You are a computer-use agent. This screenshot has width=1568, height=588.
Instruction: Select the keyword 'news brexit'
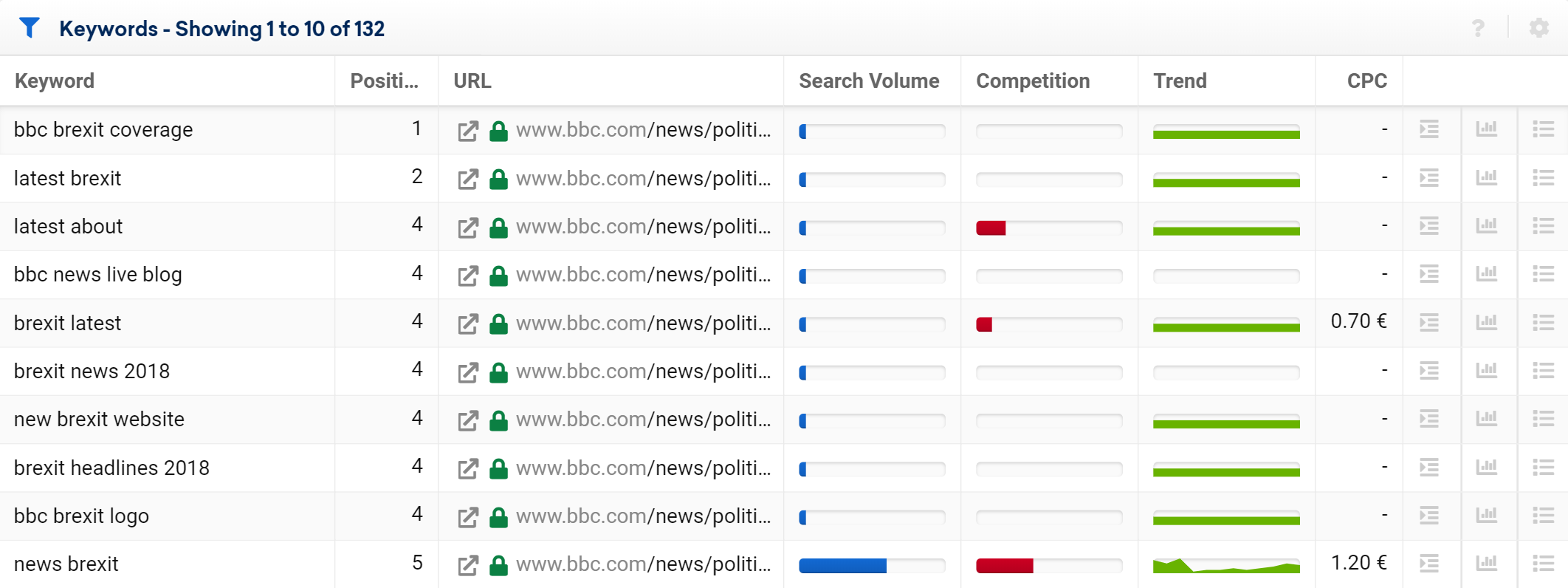(66, 564)
